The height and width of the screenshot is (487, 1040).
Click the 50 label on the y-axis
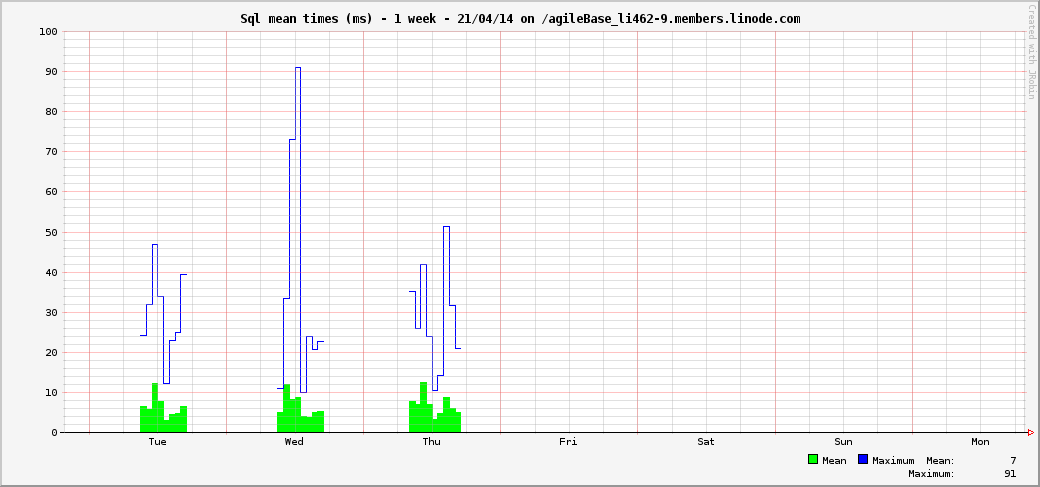click(x=51, y=232)
